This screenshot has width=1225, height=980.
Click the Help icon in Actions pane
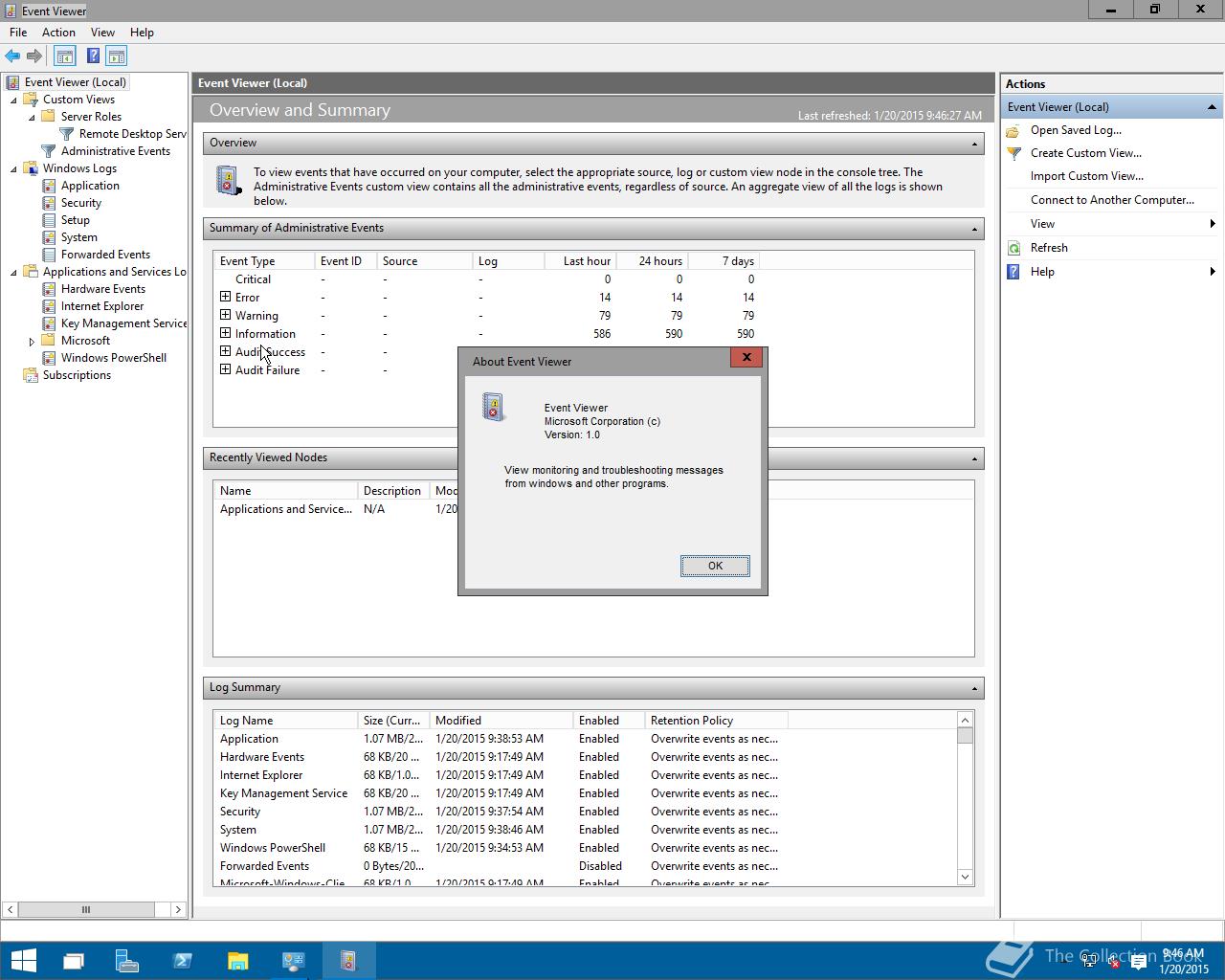pyautogui.click(x=1013, y=272)
